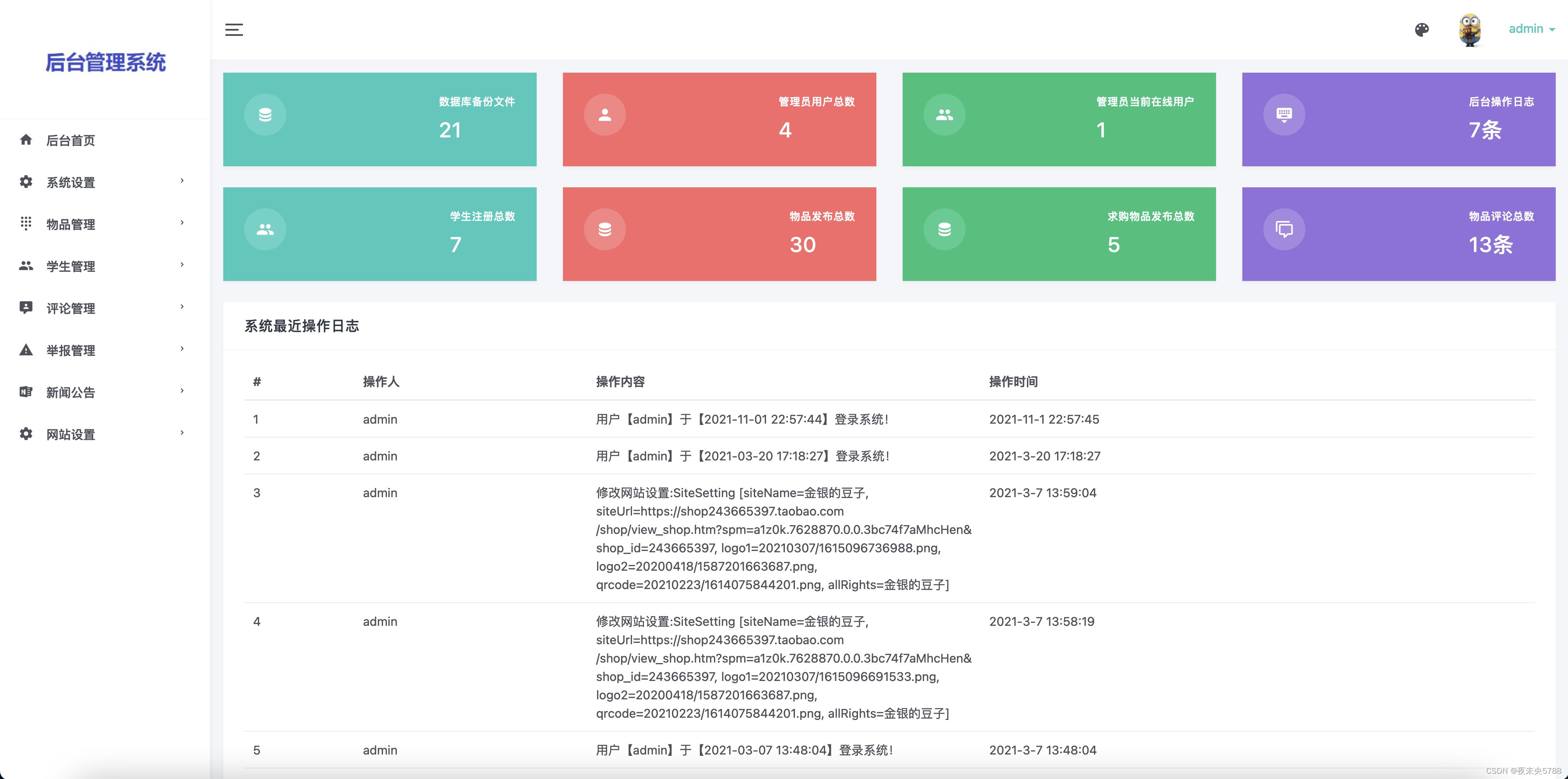Click the 后台管理系统 logo title
Viewport: 1568px width, 779px height.
click(105, 62)
